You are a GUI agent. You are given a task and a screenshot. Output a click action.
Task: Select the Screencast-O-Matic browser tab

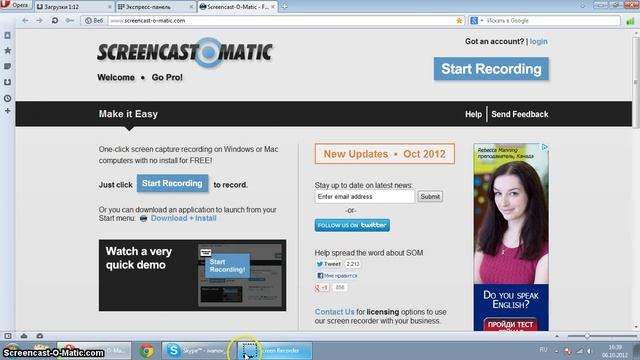[x=237, y=7]
